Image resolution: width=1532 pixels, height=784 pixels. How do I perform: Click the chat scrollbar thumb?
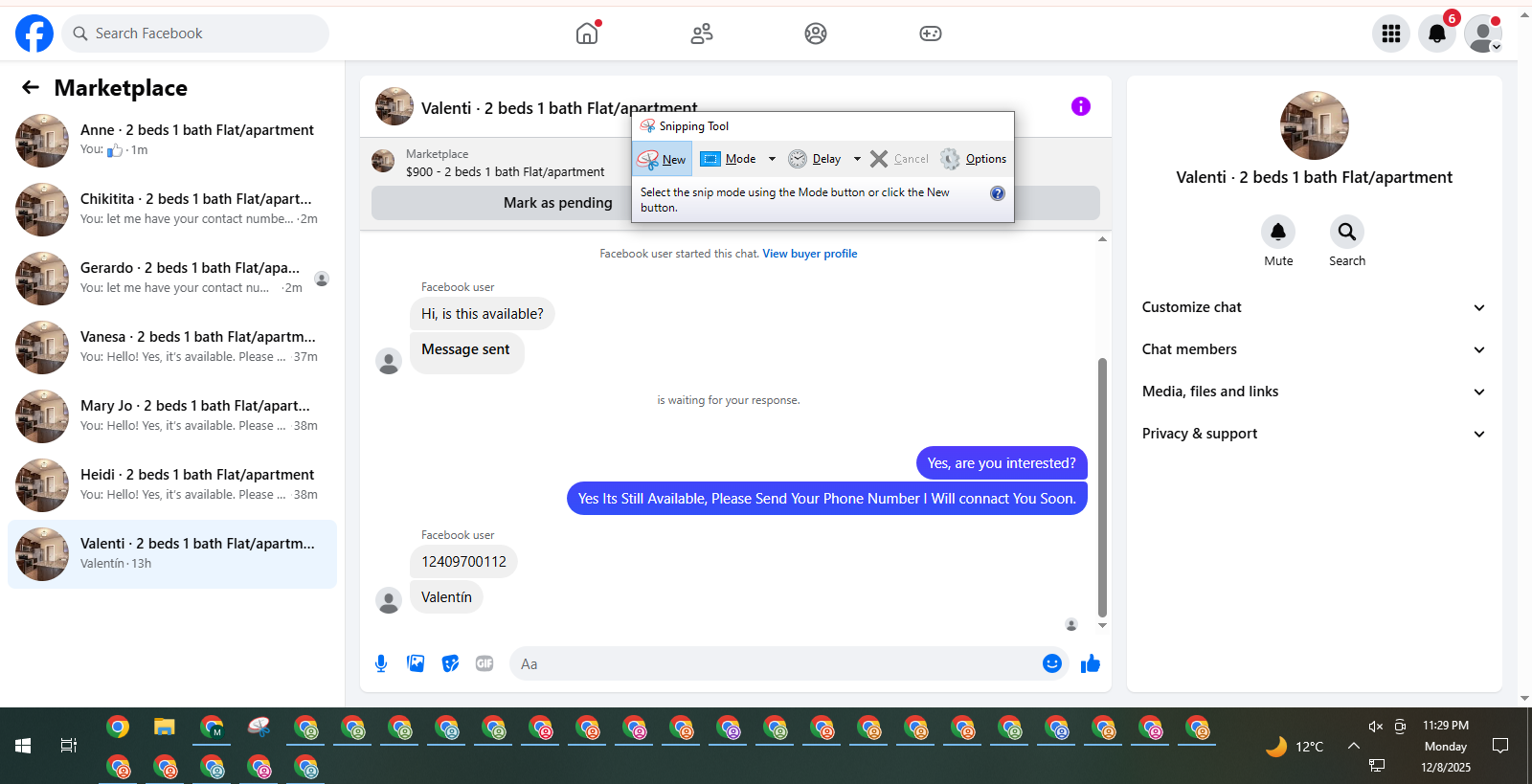pos(1102,487)
